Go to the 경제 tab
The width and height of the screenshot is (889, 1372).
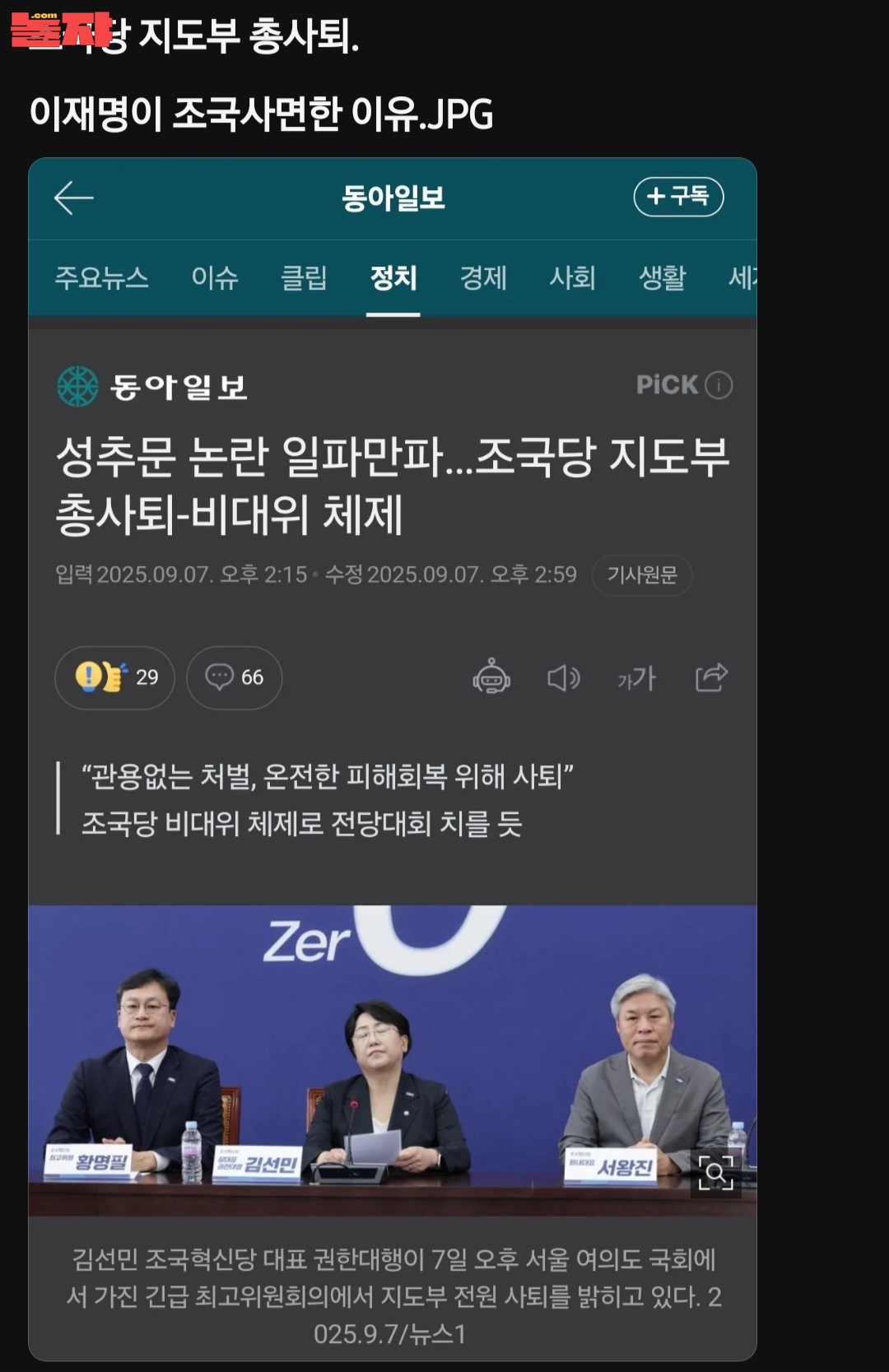click(x=483, y=277)
